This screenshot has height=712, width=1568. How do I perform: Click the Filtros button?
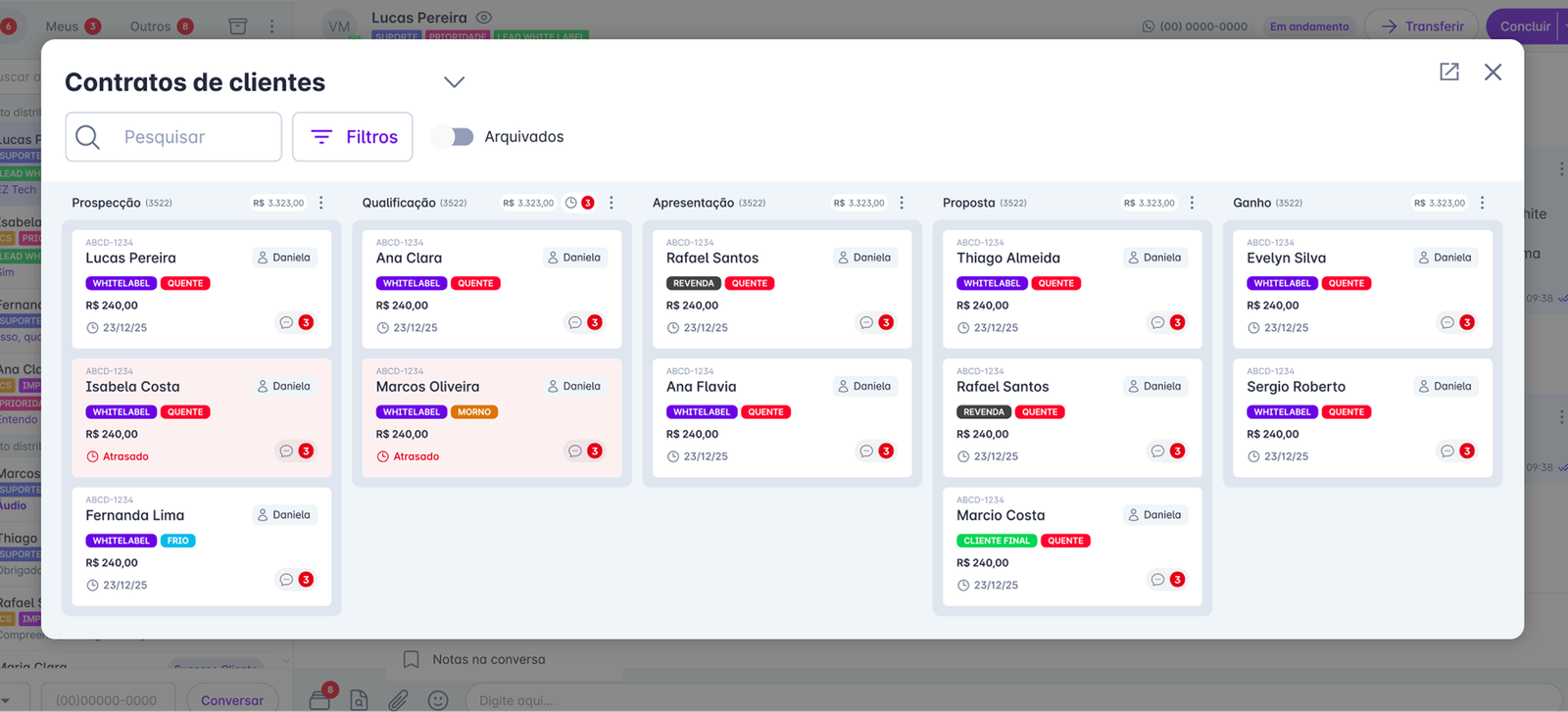pos(352,137)
